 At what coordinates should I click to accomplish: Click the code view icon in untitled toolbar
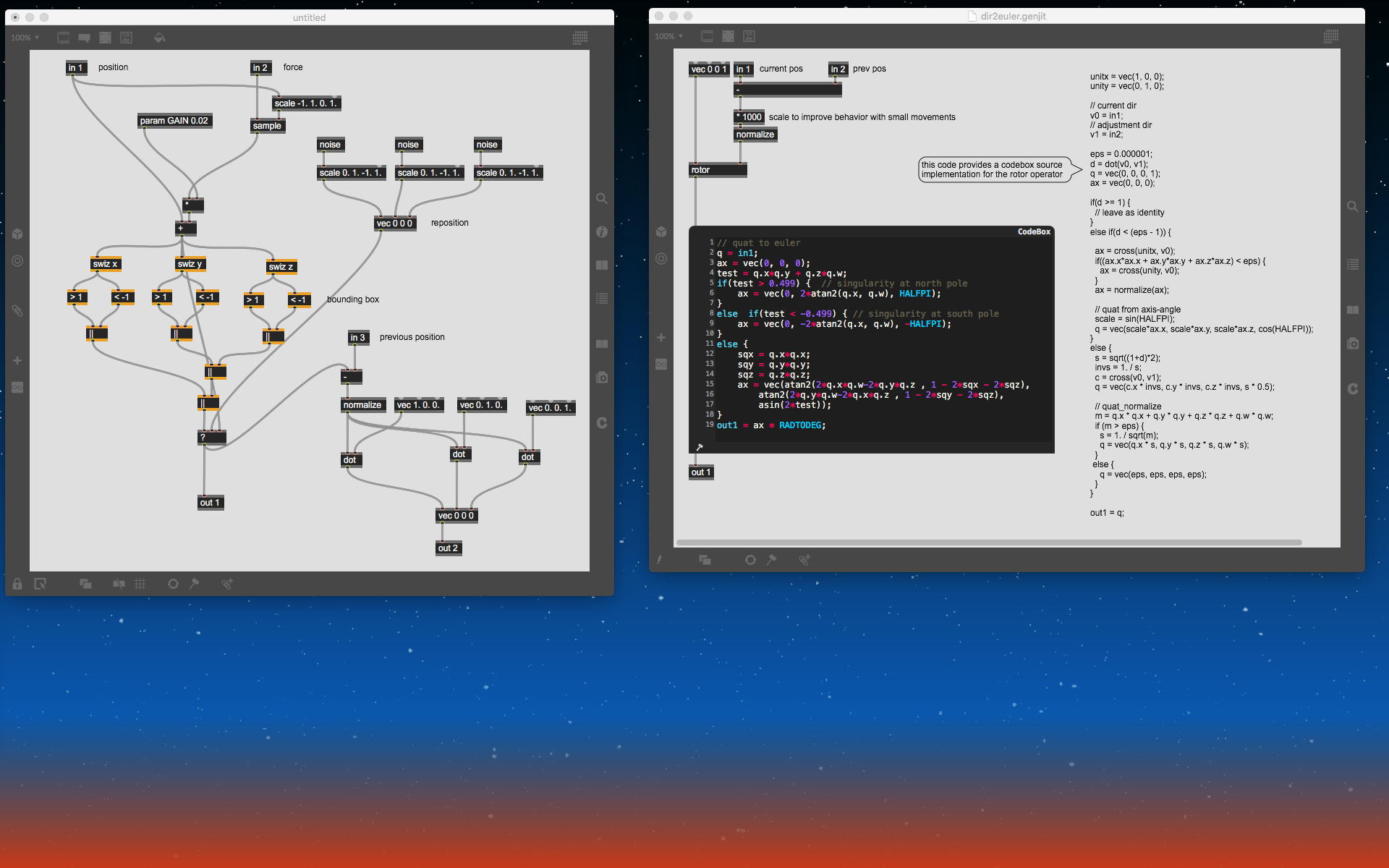(x=126, y=38)
